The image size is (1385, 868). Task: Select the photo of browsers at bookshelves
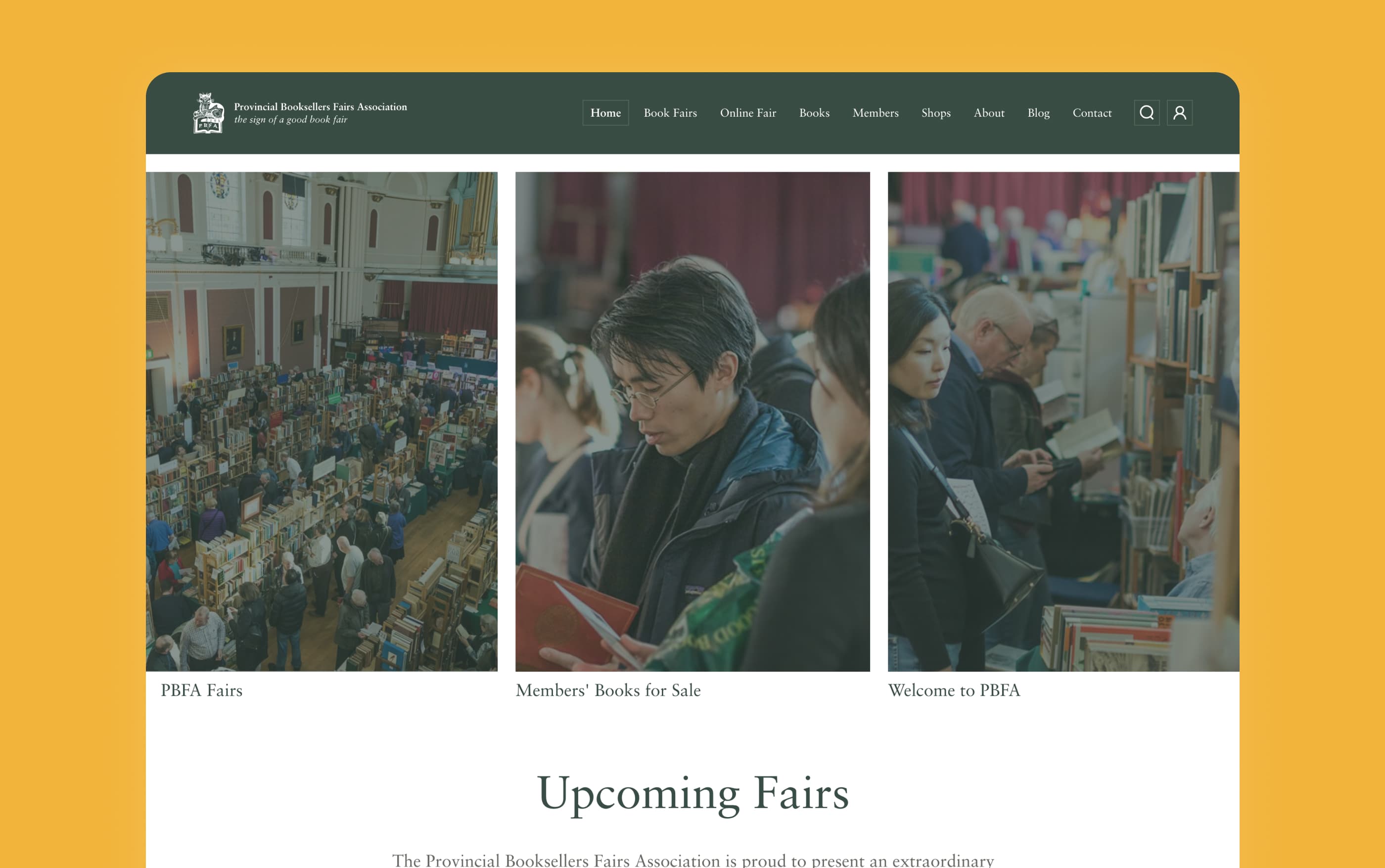tap(1063, 421)
